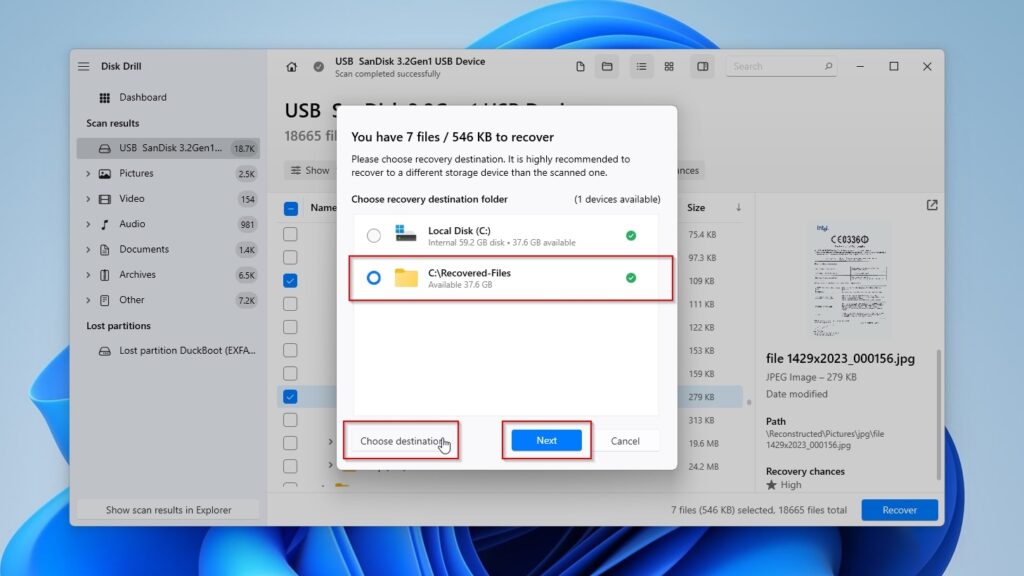Click the High recovery chances star icon
The height and width of the screenshot is (576, 1024).
771,485
